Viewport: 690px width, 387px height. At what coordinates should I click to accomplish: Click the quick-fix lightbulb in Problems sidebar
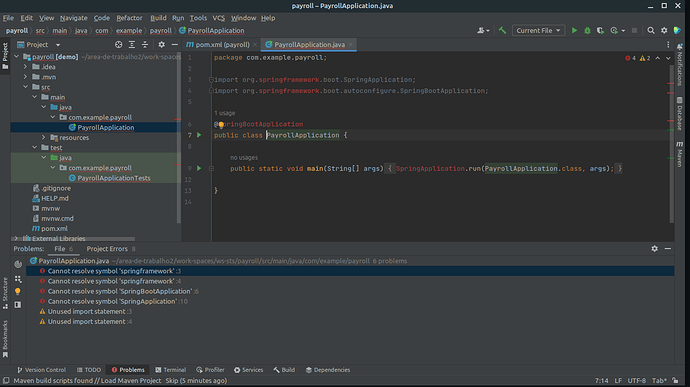point(18,291)
